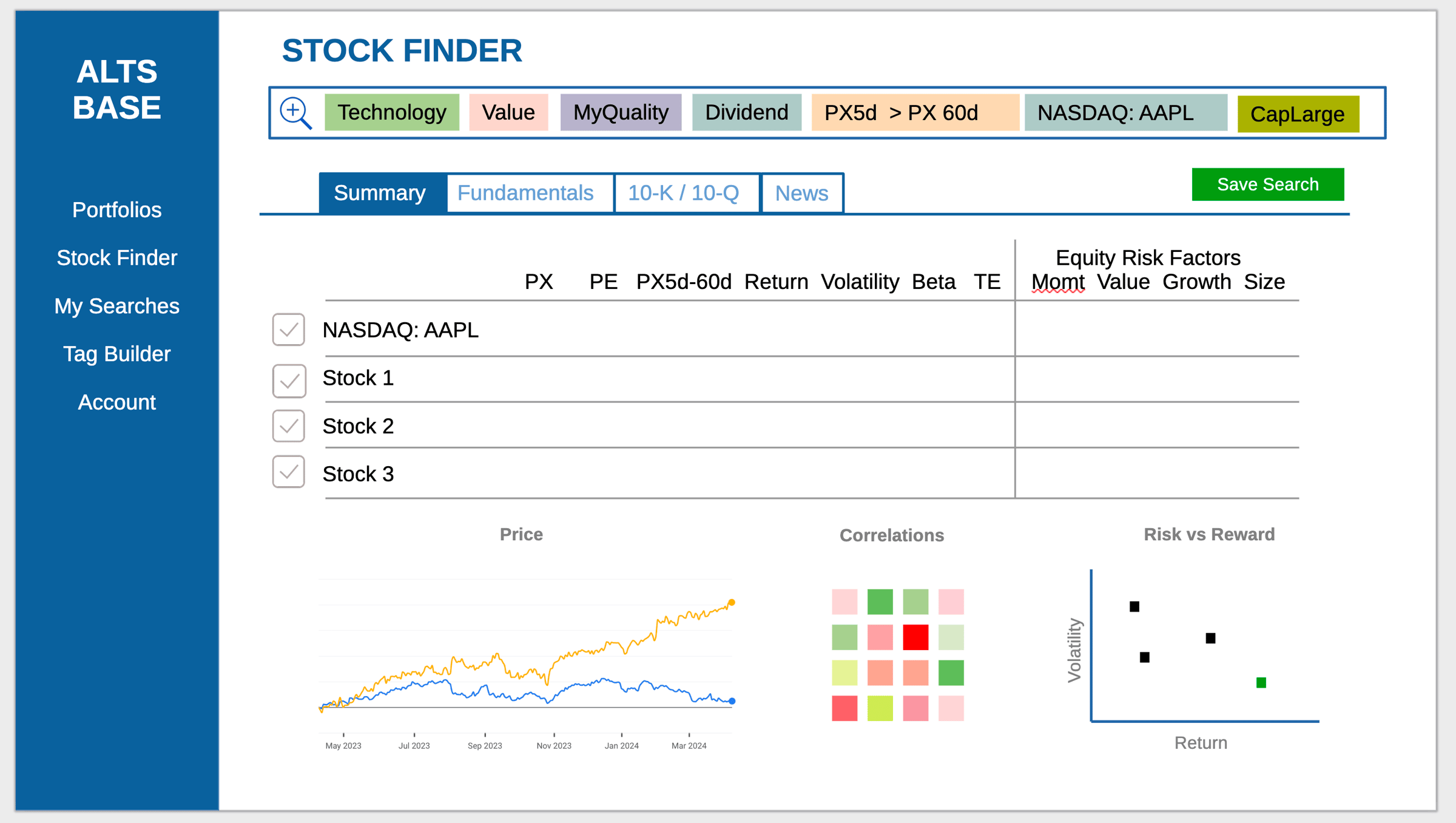The width and height of the screenshot is (1456, 823).
Task: Select the News tab
Action: pos(801,193)
